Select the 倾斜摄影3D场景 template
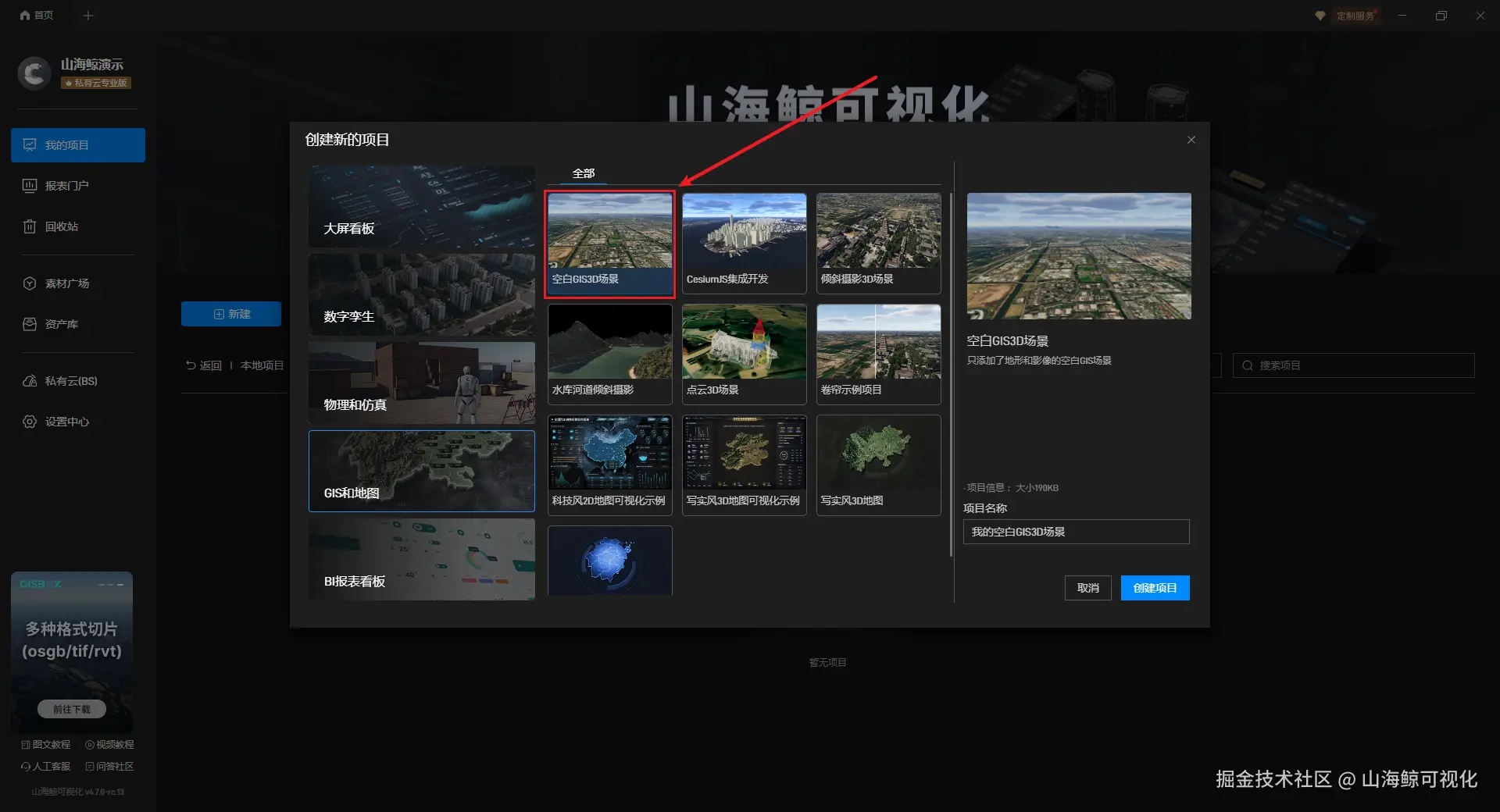This screenshot has height=812, width=1500. pyautogui.click(x=879, y=244)
